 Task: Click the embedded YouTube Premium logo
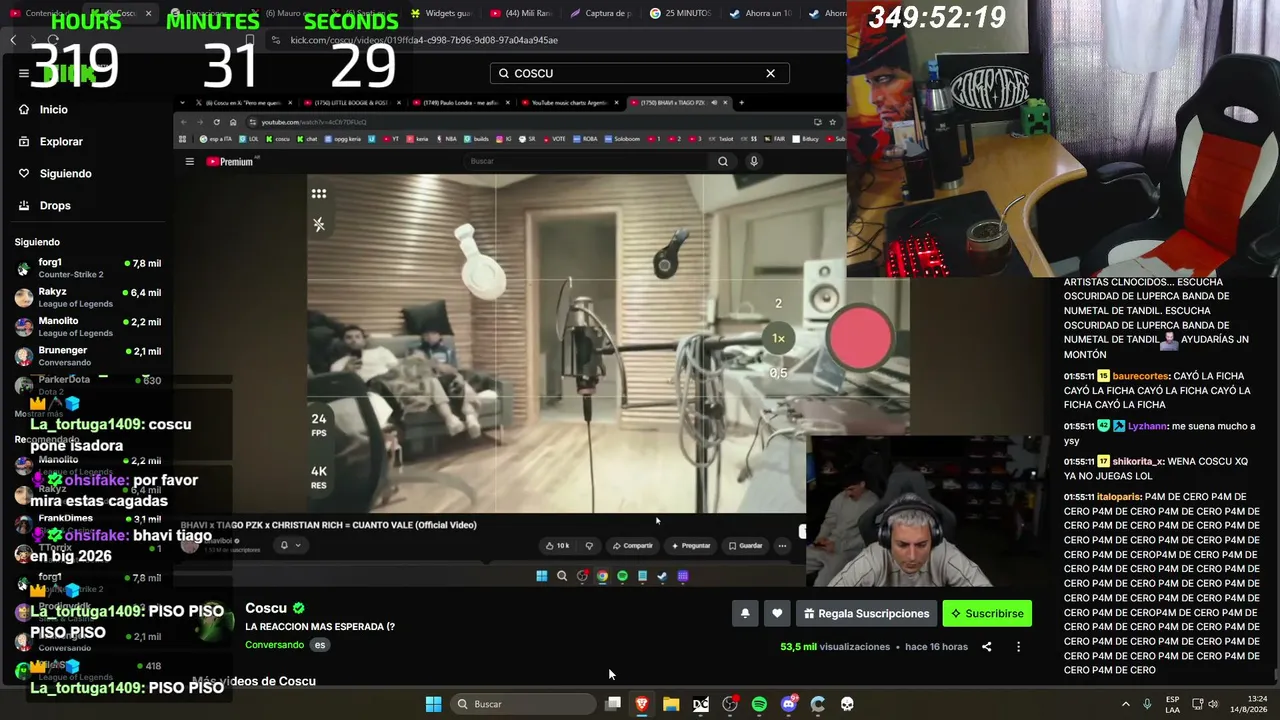(x=230, y=162)
